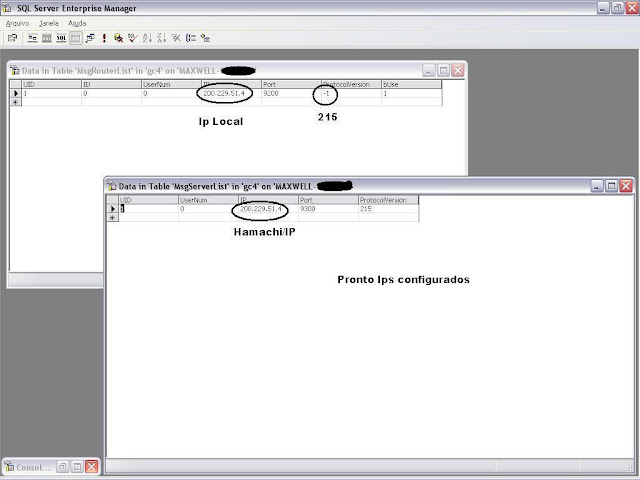Open the Ajuda menu
This screenshot has width=640, height=480.
click(x=77, y=23)
